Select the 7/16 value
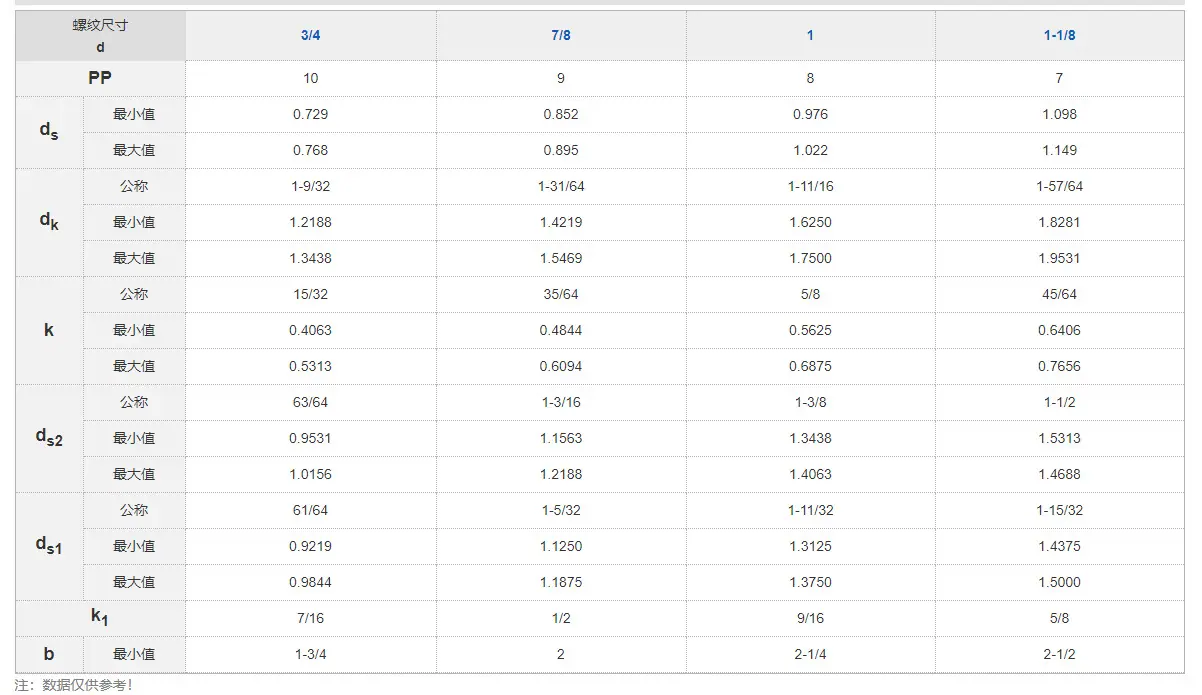This screenshot has width=1202, height=695. 311,618
